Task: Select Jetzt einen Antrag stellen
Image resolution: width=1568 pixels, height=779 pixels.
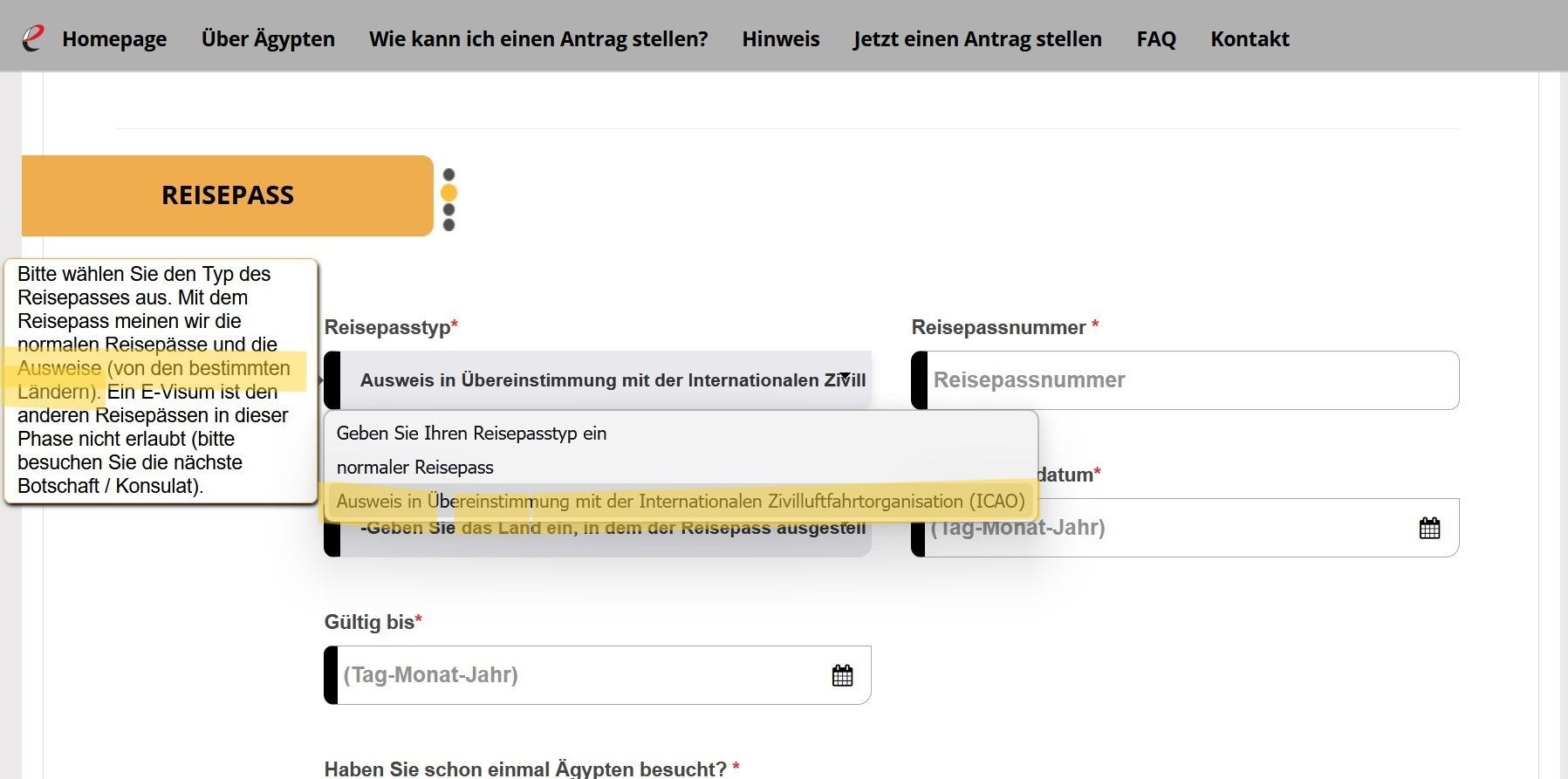Action: pyautogui.click(x=977, y=38)
